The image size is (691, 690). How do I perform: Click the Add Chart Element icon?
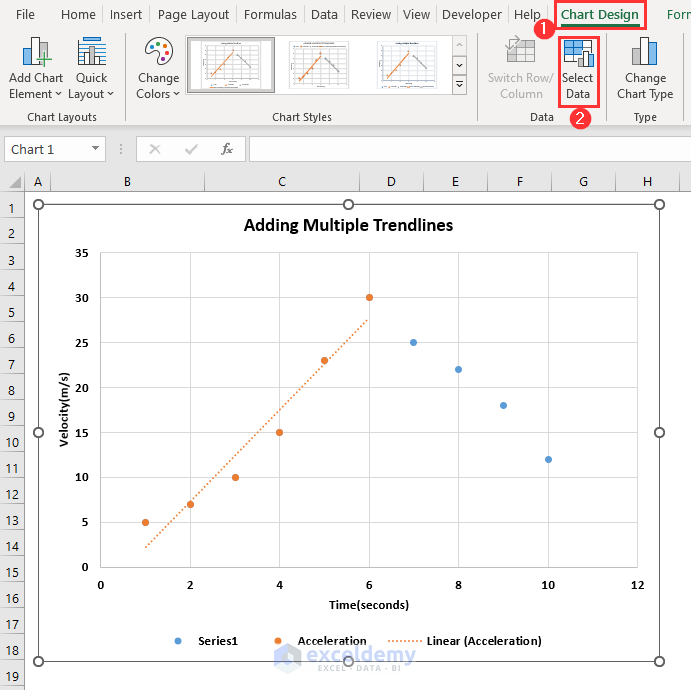point(36,52)
